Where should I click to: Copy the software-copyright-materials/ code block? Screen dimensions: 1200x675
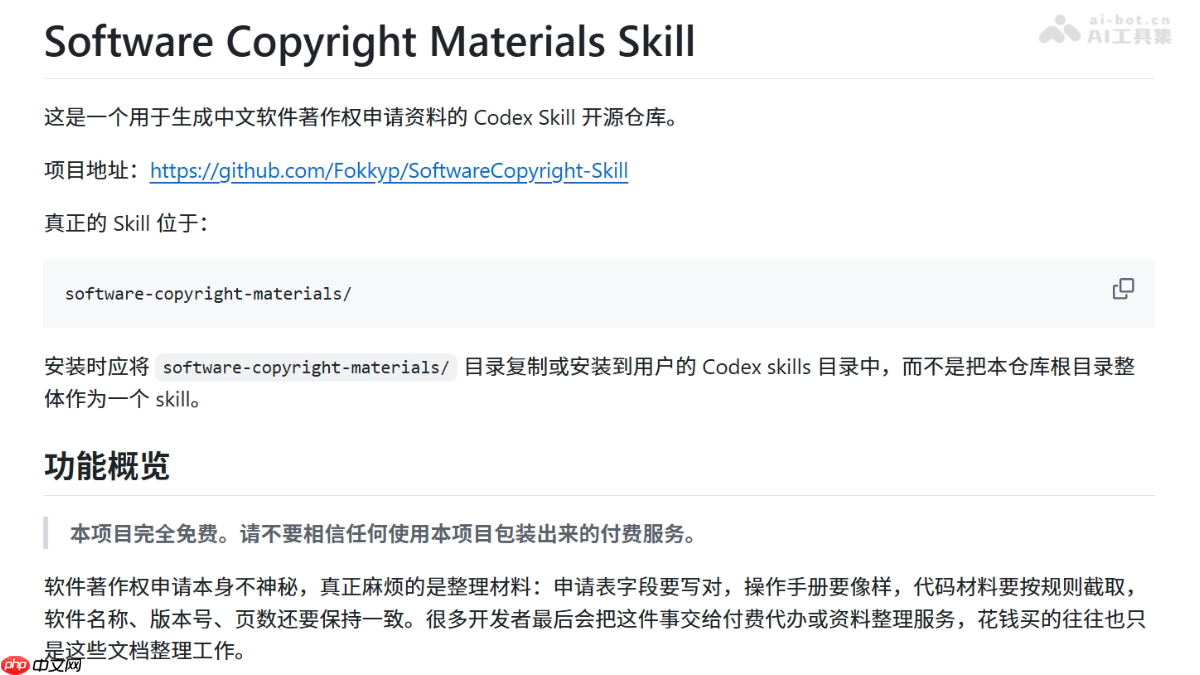click(1123, 289)
